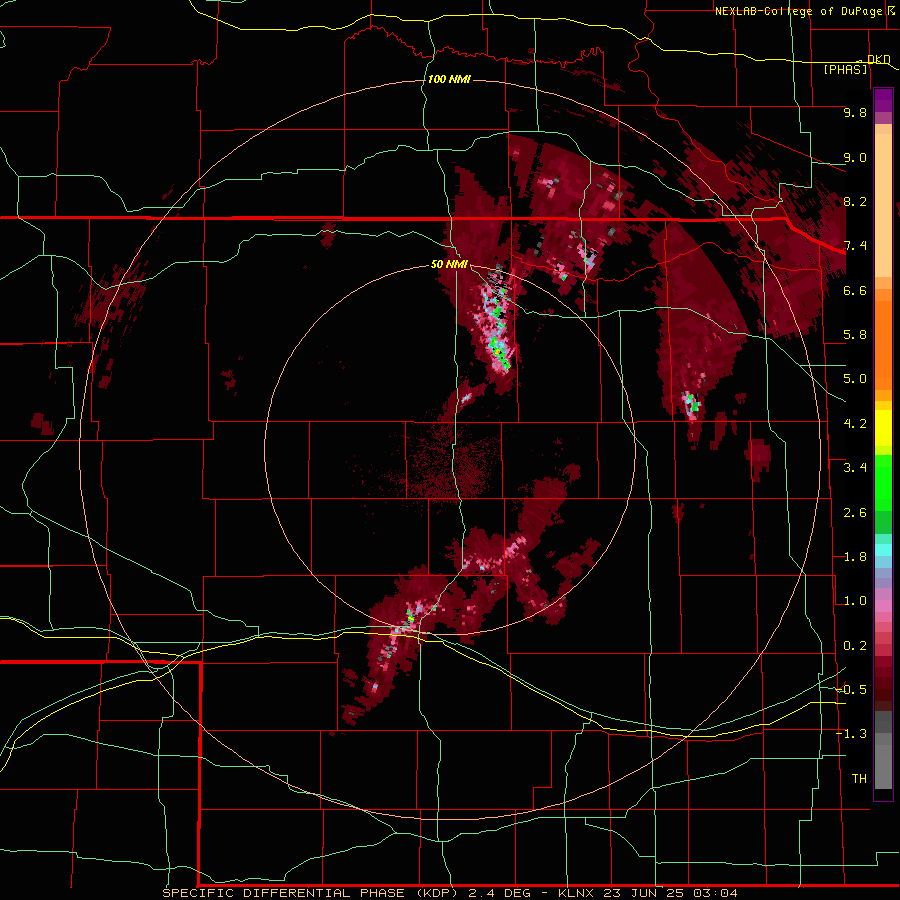Click the -1.3 colorbar scale label
This screenshot has width=900, height=900.
851,734
